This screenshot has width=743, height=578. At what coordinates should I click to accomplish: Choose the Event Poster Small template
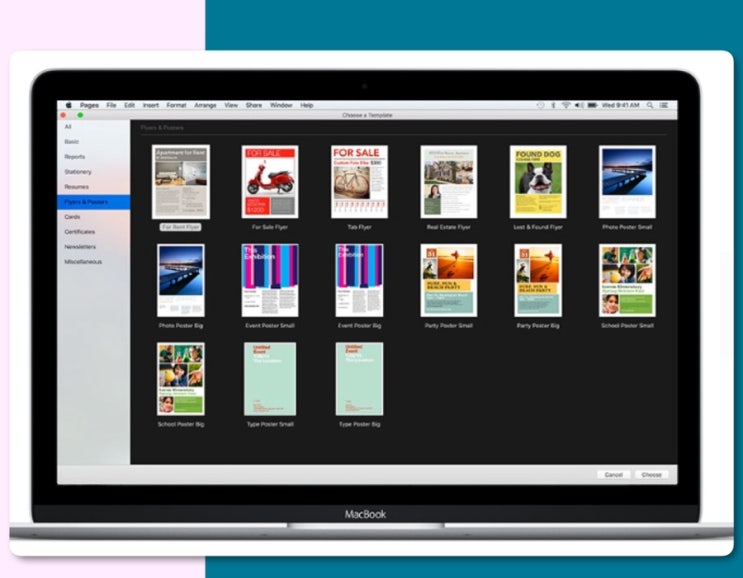270,280
